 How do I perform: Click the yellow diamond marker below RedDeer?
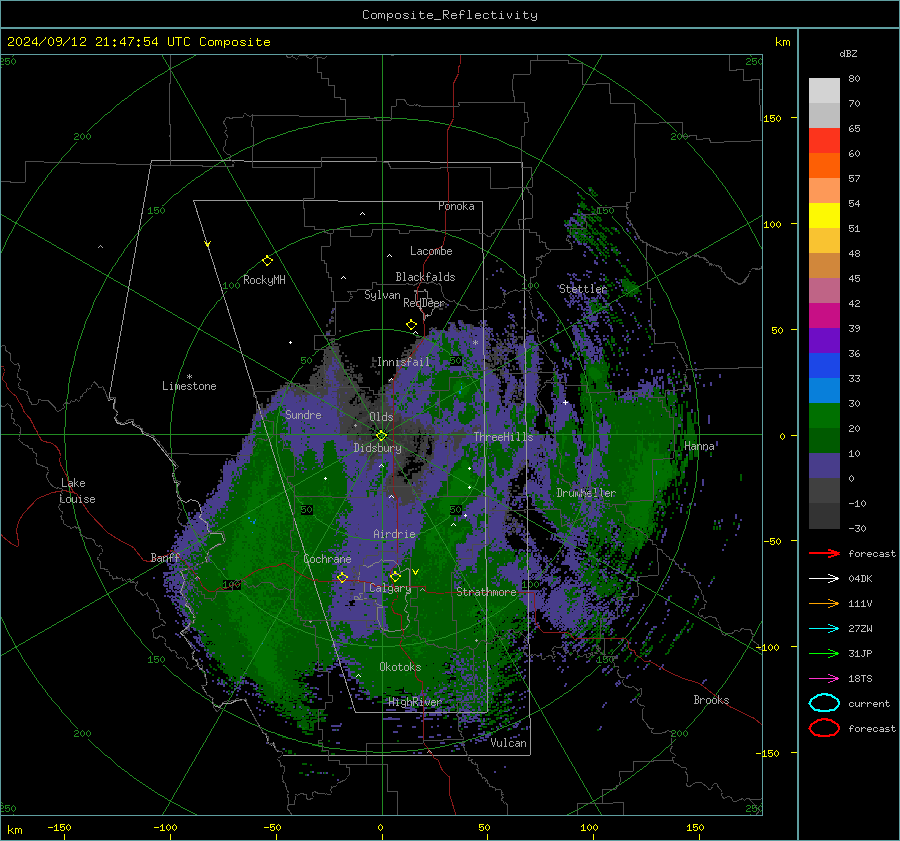click(412, 325)
